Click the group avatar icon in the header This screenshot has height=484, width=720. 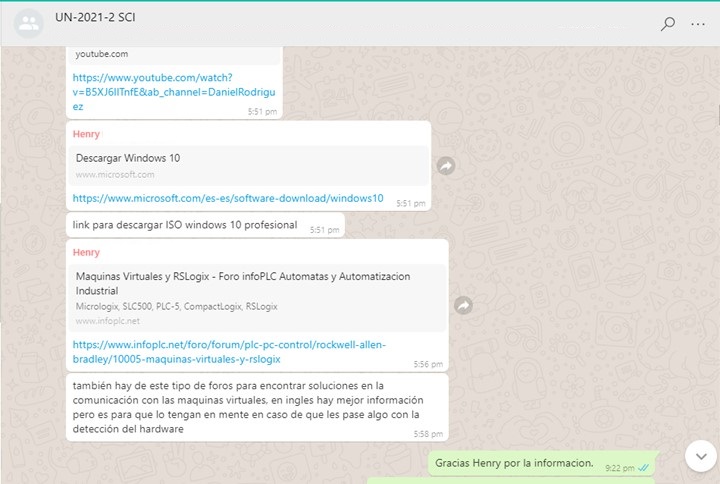(x=29, y=23)
